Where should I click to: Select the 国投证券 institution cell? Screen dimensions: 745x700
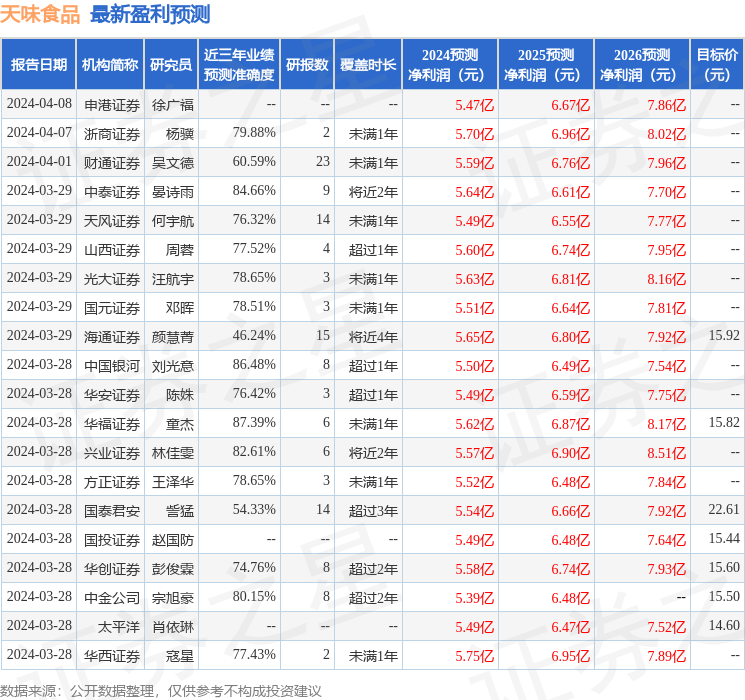pos(112,540)
